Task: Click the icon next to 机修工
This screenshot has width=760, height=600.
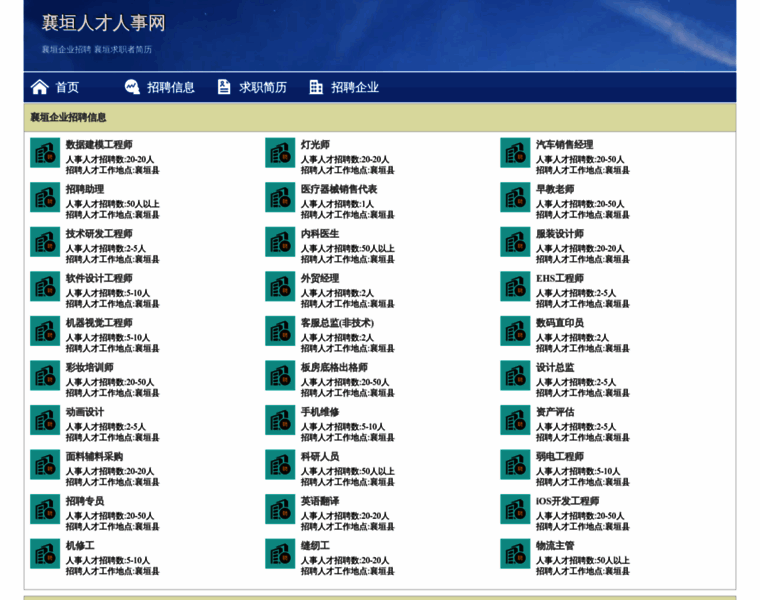Action: (x=45, y=554)
